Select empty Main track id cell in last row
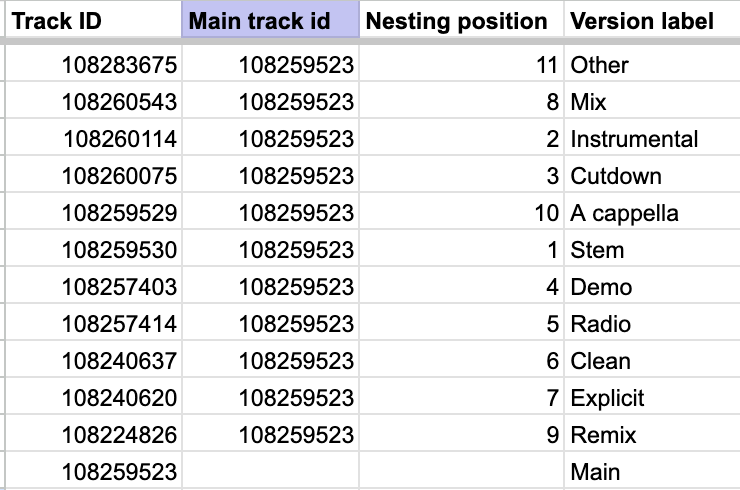The width and height of the screenshot is (740, 490). coord(270,471)
